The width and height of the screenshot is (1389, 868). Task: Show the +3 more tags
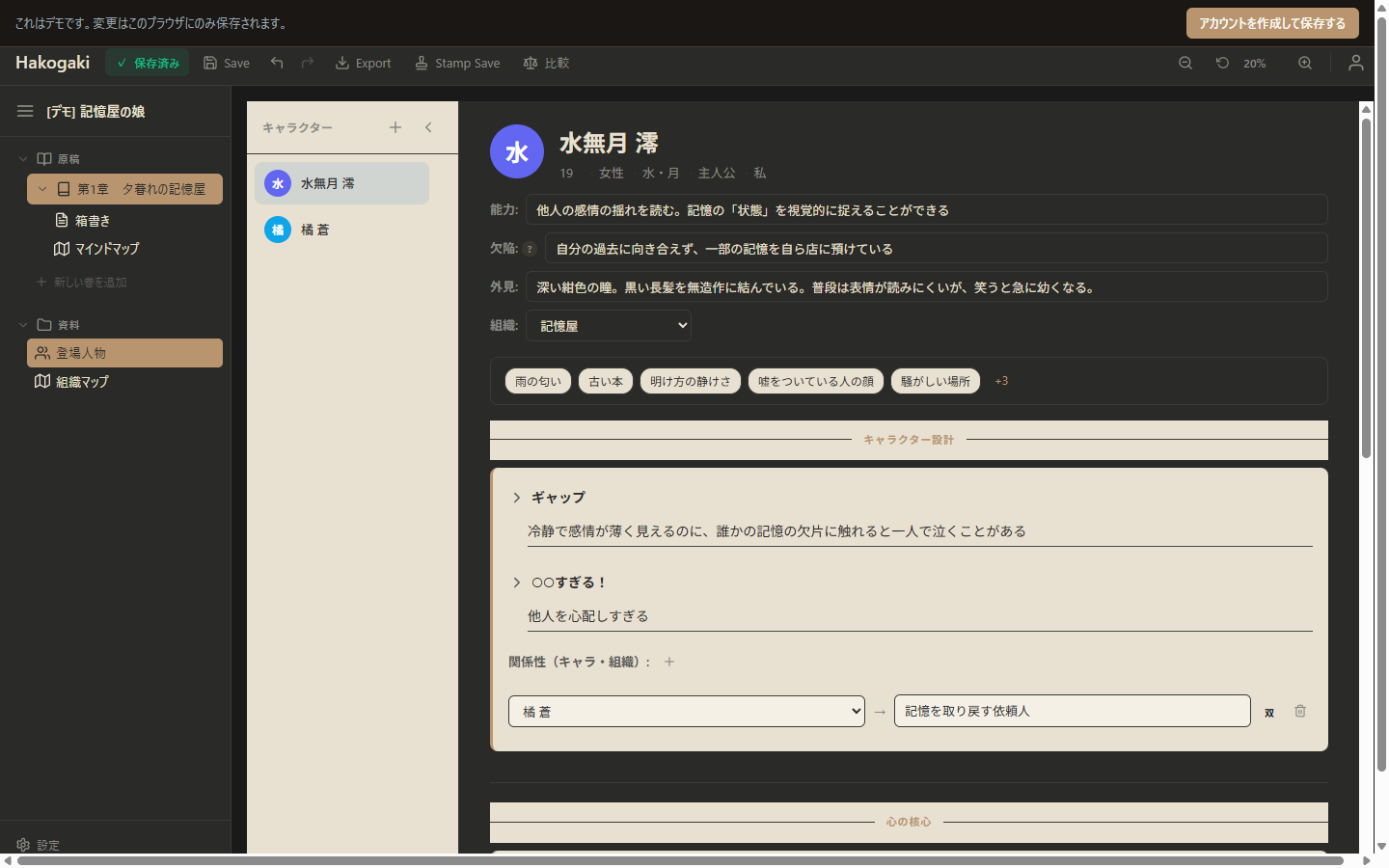tap(1001, 381)
